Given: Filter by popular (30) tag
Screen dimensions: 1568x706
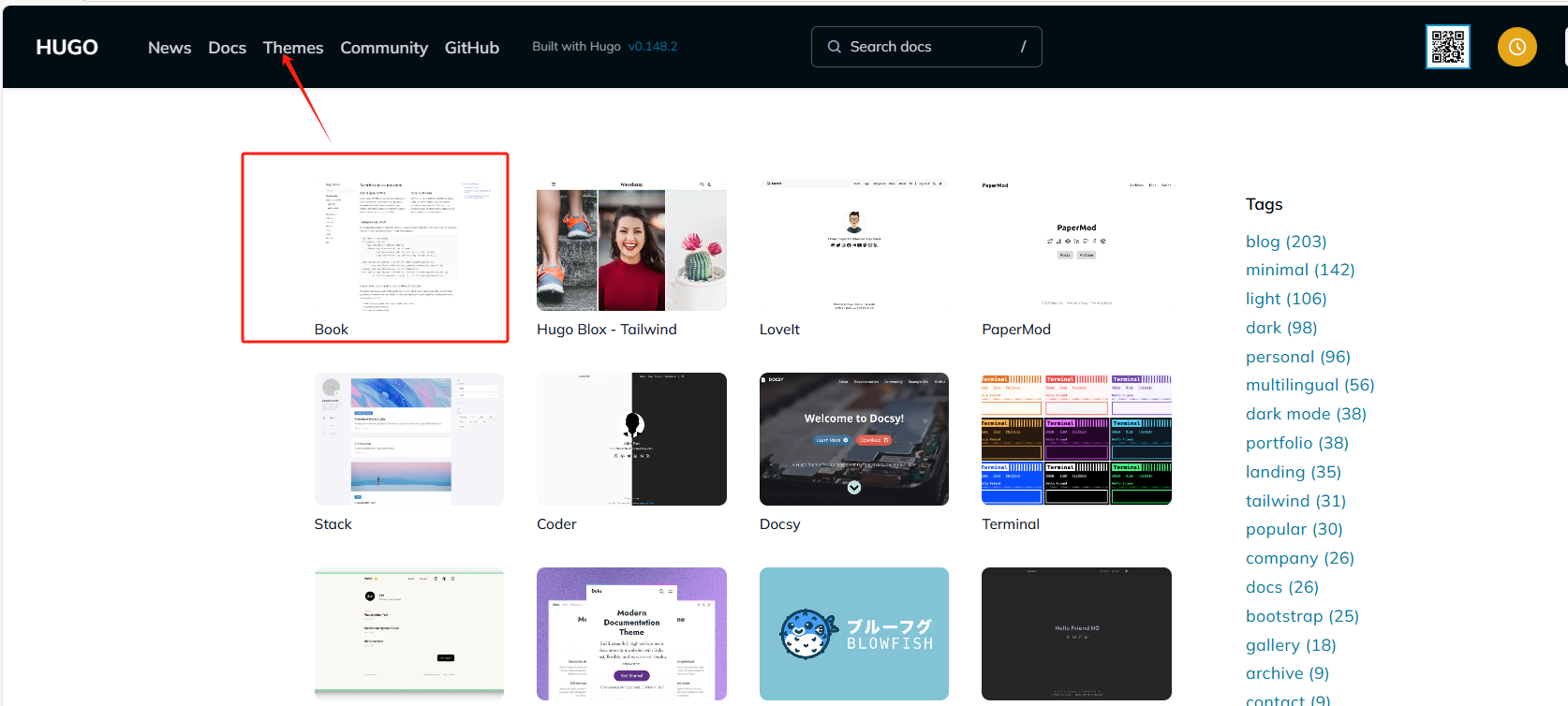Looking at the screenshot, I should 1294,529.
